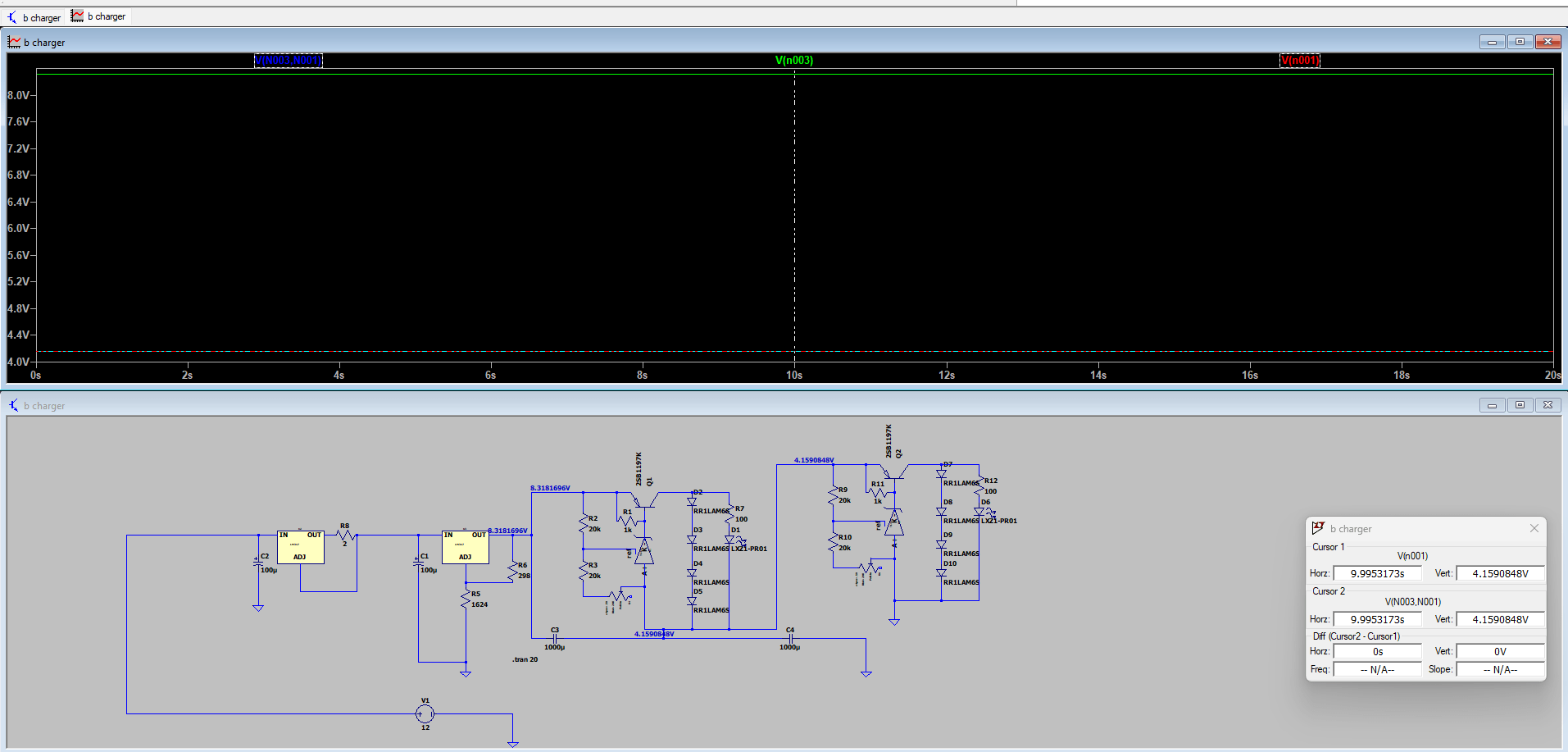Click the Diff Vert value field showing 0V
Image resolution: width=1568 pixels, height=752 pixels.
pyautogui.click(x=1499, y=650)
